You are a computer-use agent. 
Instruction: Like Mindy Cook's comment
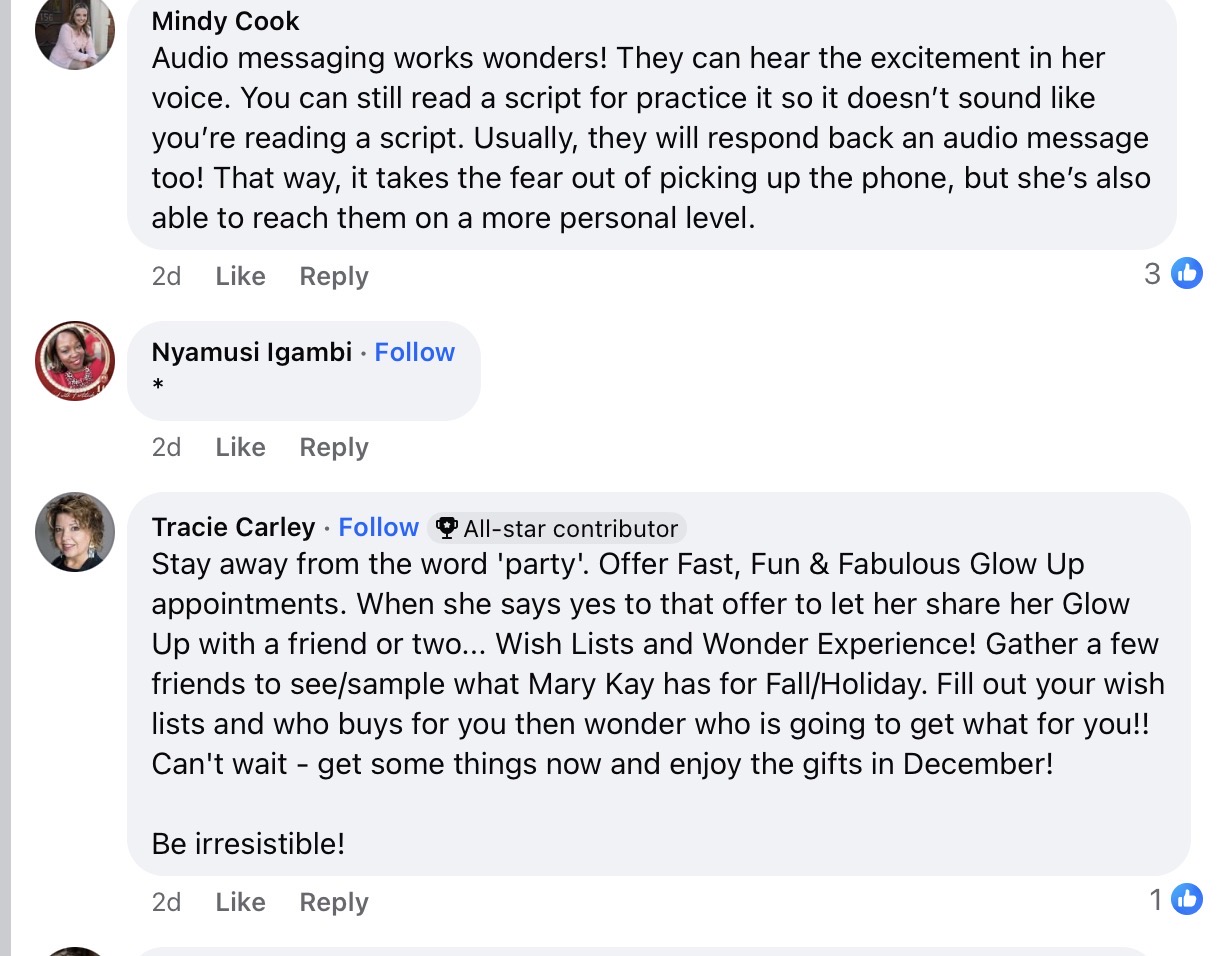pyautogui.click(x=240, y=276)
